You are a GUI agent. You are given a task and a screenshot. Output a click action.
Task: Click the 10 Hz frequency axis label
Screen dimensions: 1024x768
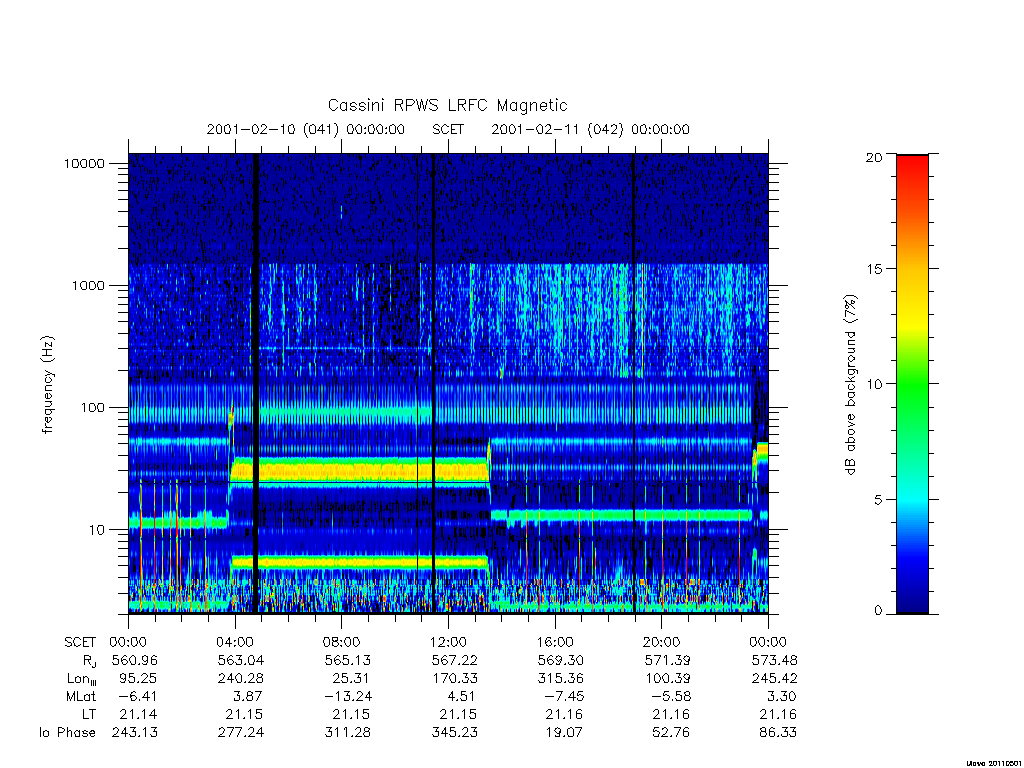pyautogui.click(x=97, y=530)
